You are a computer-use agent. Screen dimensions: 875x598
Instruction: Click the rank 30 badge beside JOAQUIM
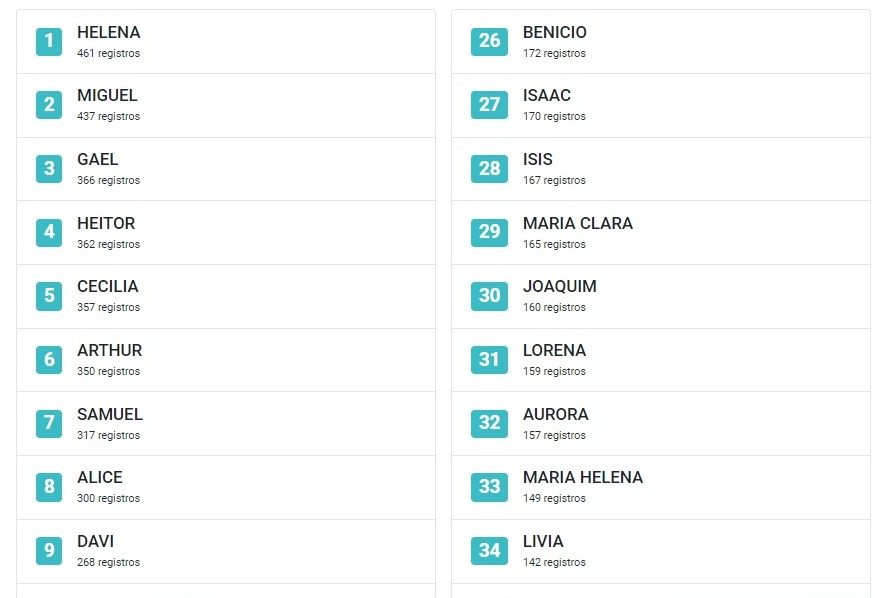[488, 296]
